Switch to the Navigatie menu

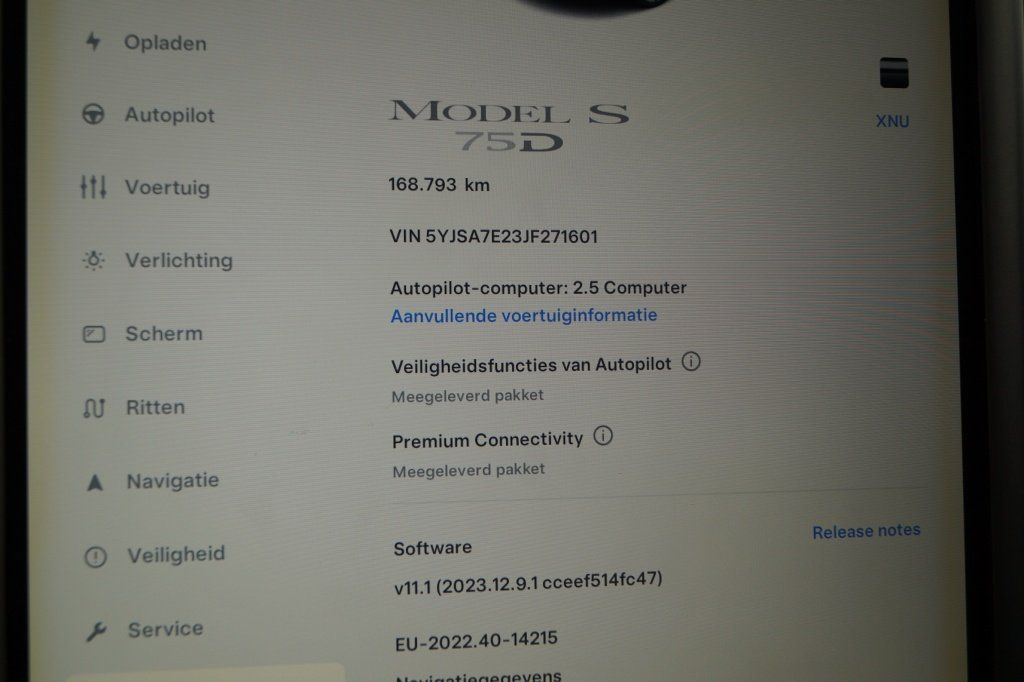[x=173, y=481]
